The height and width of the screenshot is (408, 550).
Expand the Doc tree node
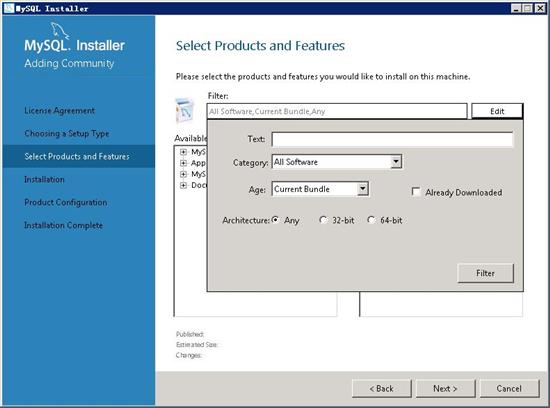pos(183,185)
